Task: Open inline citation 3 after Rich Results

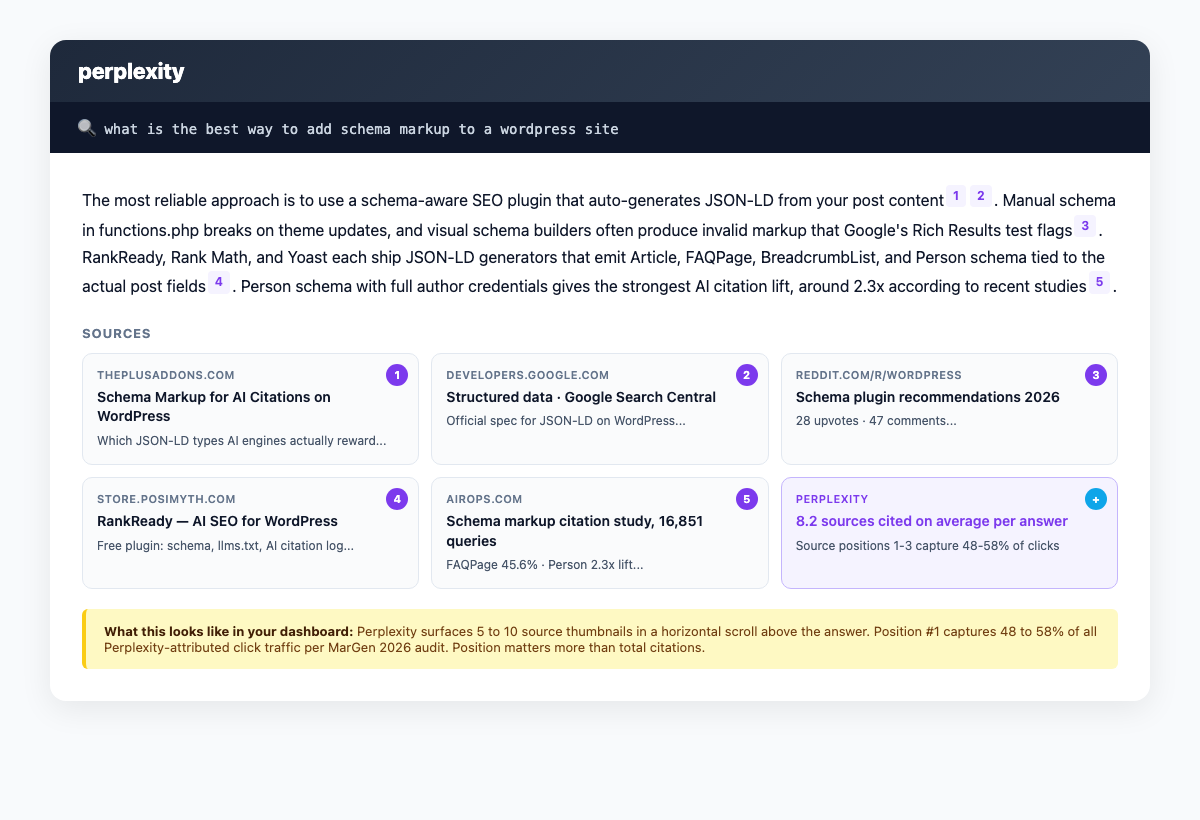Action: click(x=1084, y=225)
